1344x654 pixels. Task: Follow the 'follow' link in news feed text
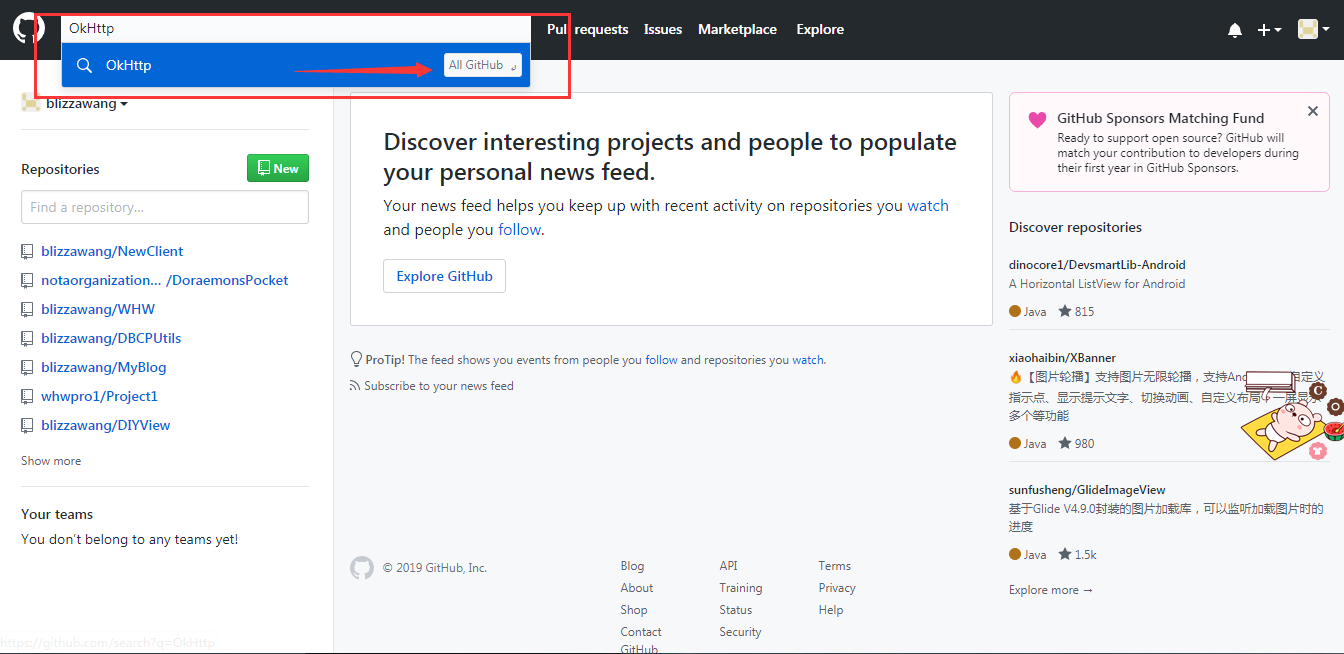coord(519,229)
